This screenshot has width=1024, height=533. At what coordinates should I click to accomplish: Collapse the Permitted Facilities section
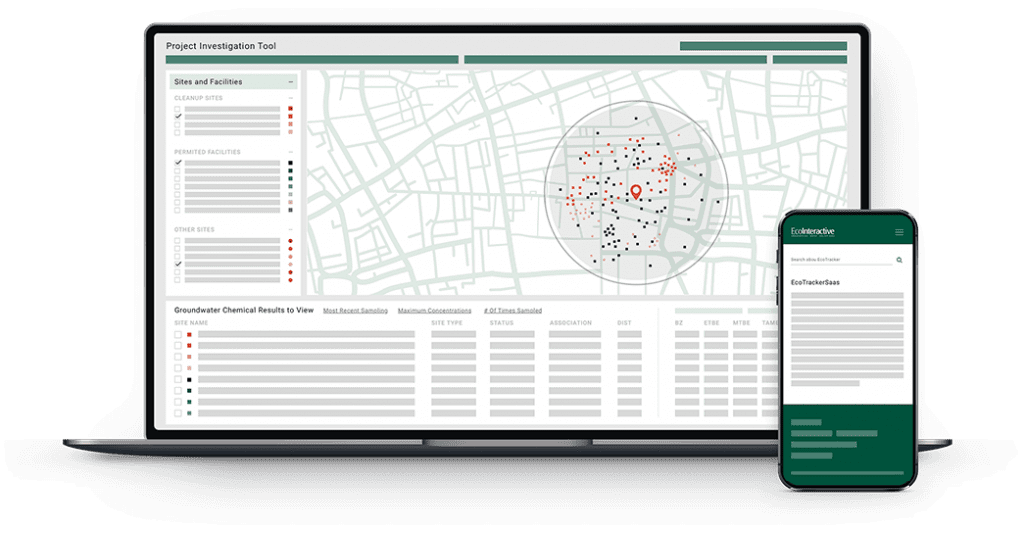point(291,152)
